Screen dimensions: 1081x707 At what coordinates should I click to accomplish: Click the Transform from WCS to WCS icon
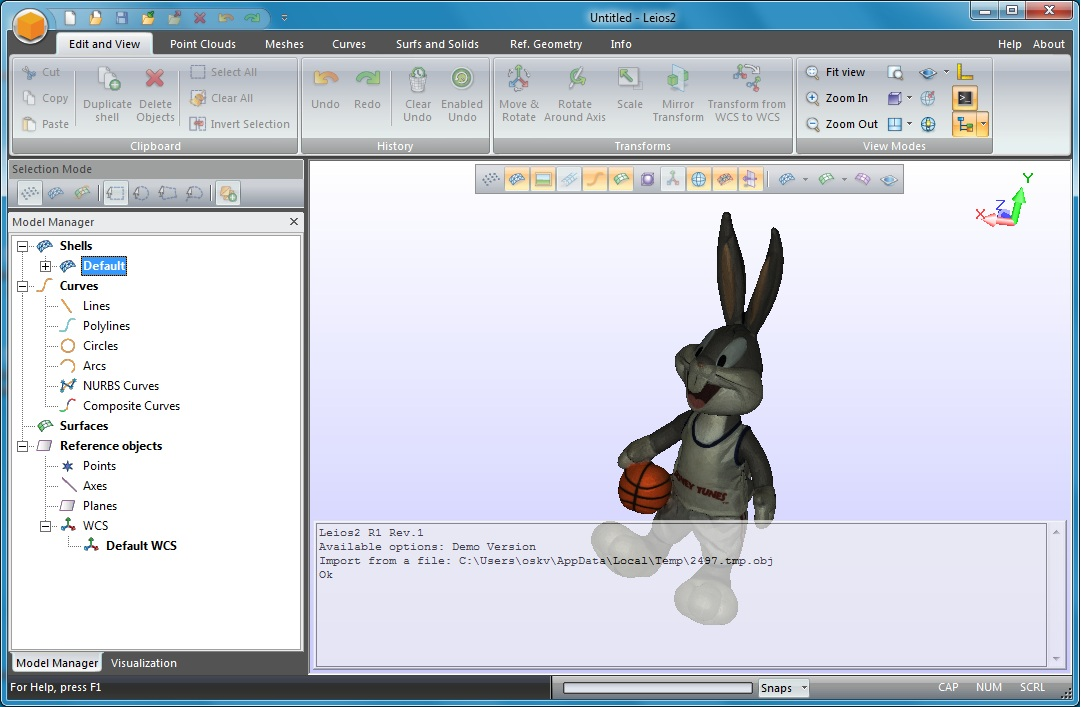[747, 79]
